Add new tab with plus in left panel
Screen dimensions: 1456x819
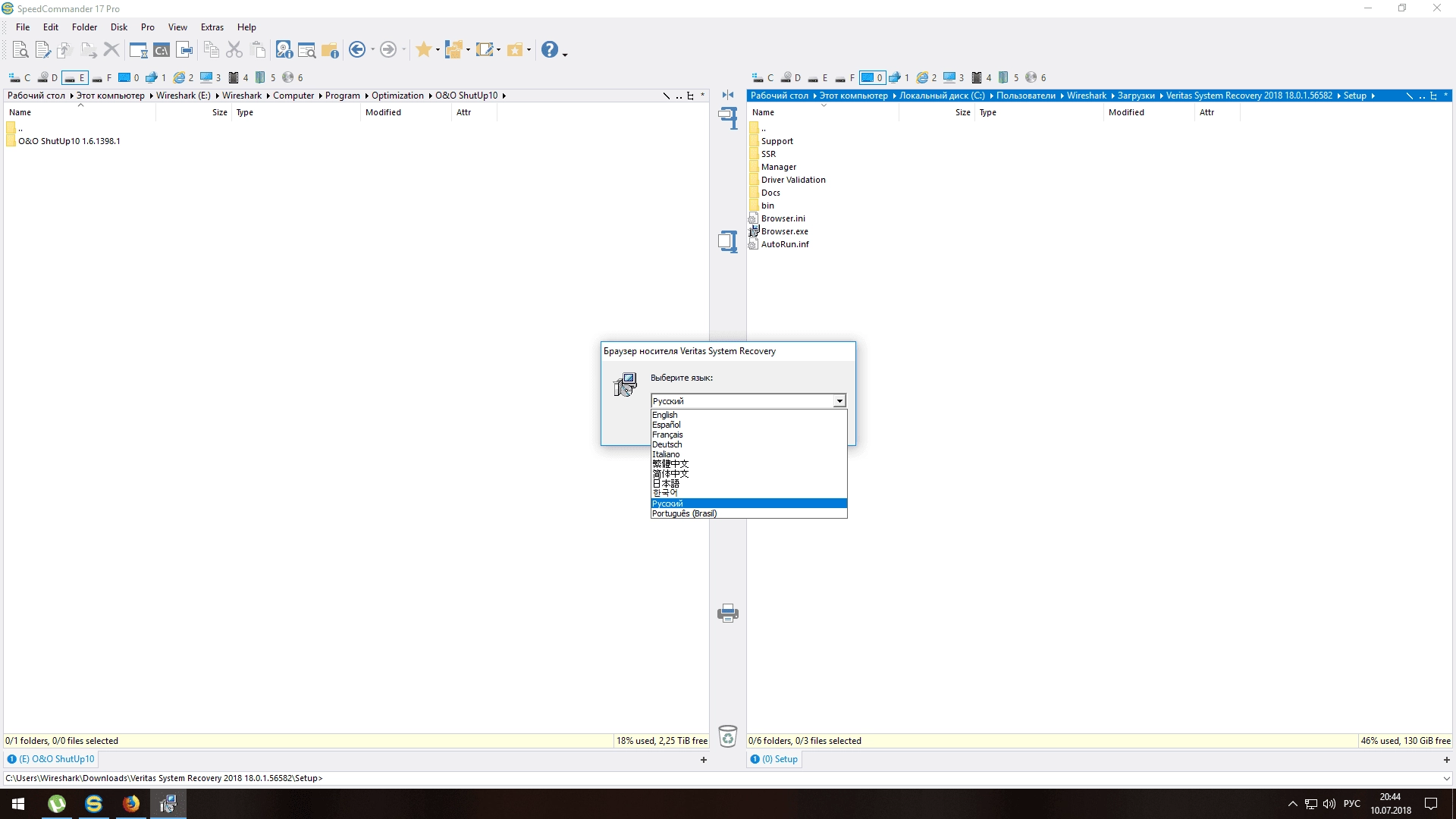tap(704, 760)
